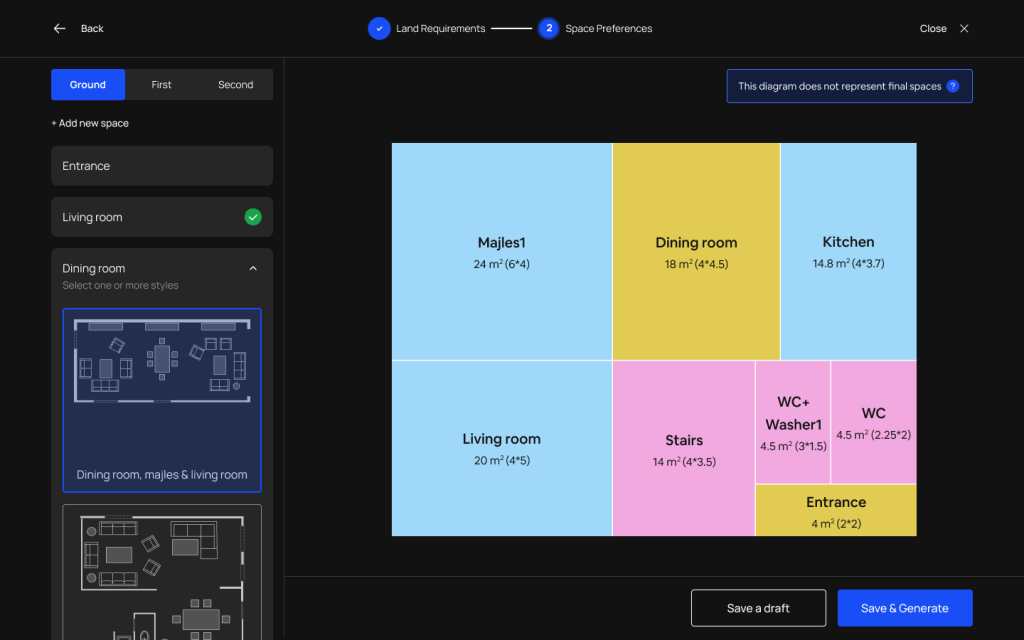Image resolution: width=1024 pixels, height=640 pixels.
Task: Click the back arrow icon
Action: pos(59,29)
